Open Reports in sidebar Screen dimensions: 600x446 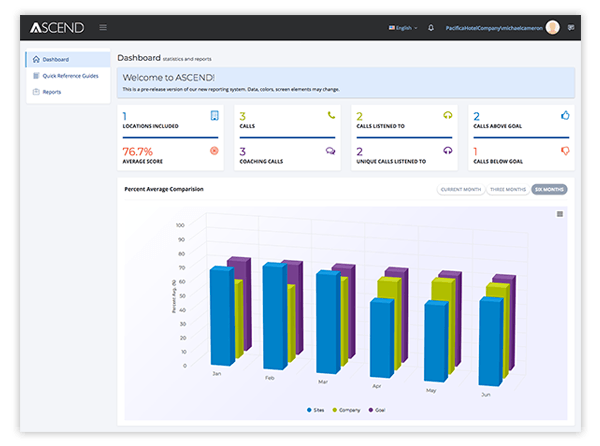tap(68, 92)
